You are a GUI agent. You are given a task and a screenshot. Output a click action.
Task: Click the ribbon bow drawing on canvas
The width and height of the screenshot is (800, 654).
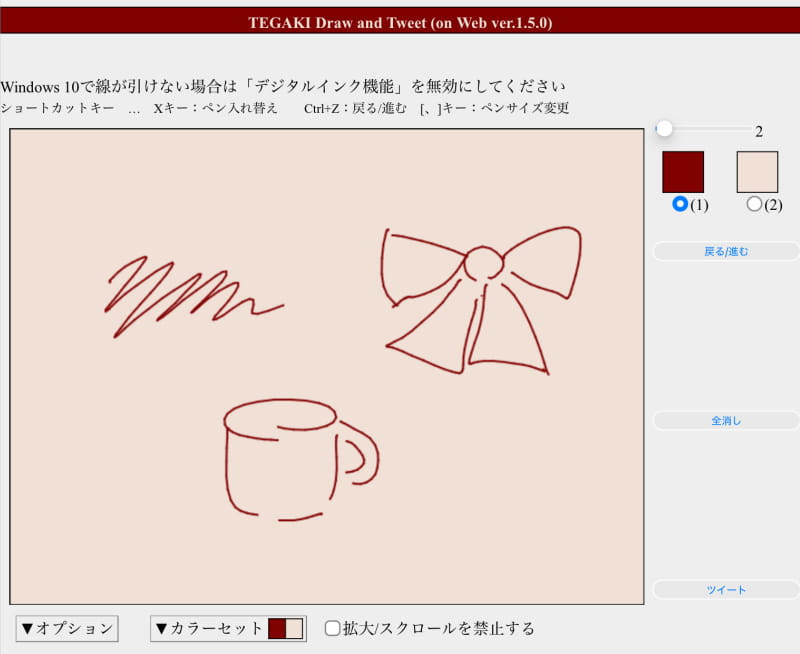(x=481, y=301)
